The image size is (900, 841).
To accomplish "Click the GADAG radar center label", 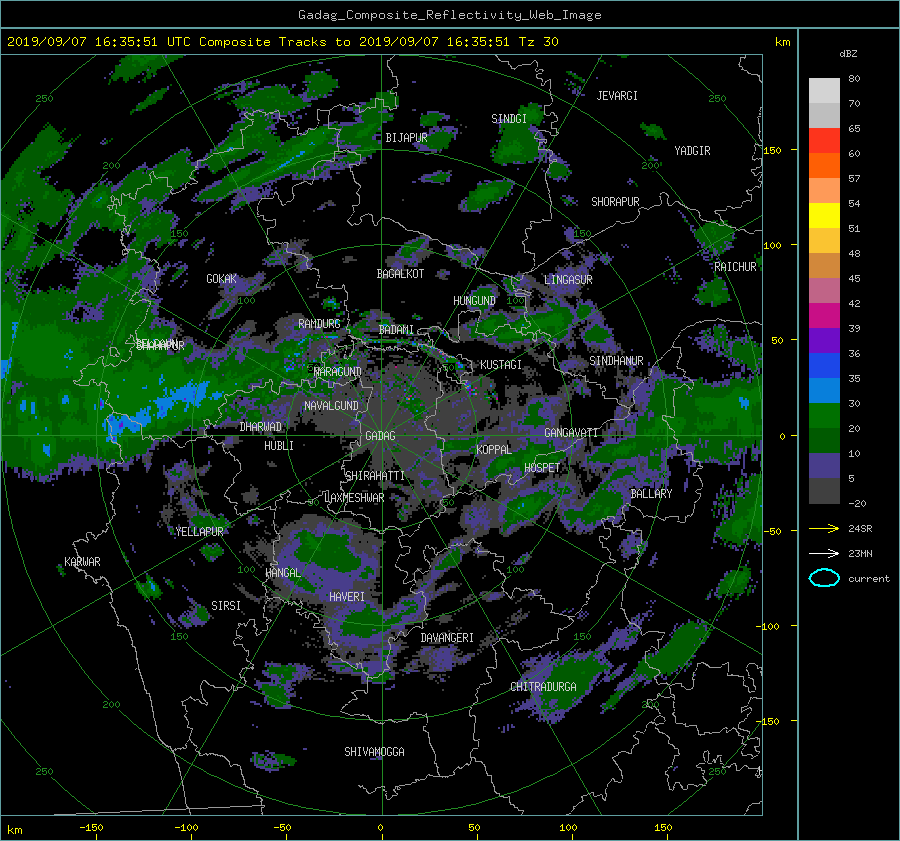I will (x=380, y=436).
